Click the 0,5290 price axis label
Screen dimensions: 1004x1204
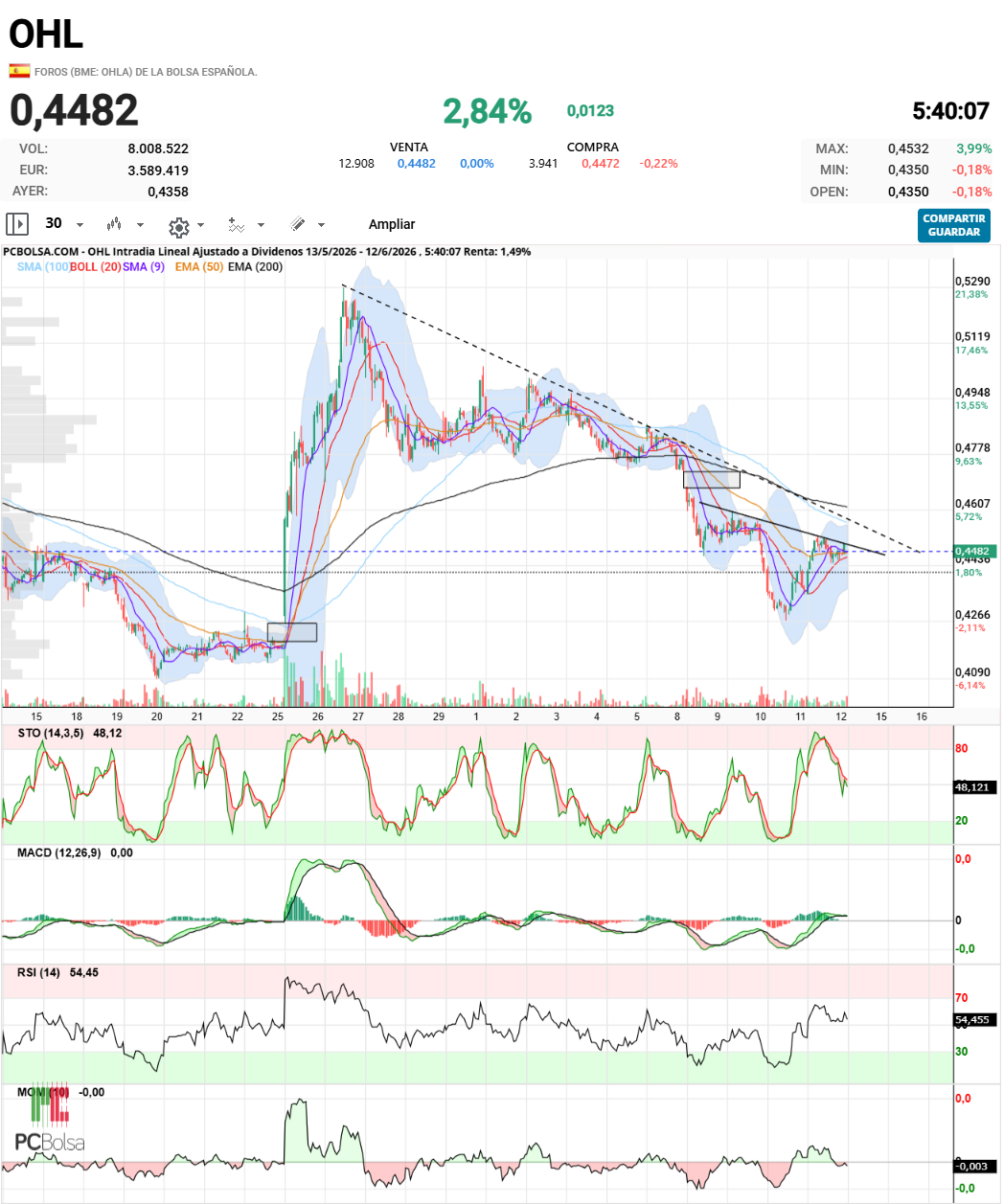[972, 282]
